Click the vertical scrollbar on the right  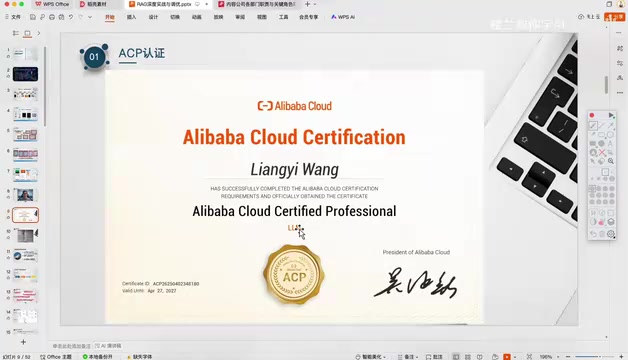click(x=606, y=84)
